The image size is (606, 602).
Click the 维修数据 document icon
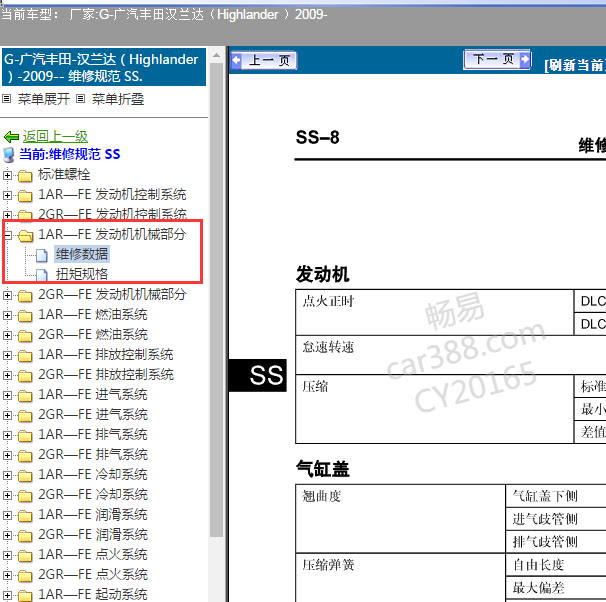click(42, 255)
